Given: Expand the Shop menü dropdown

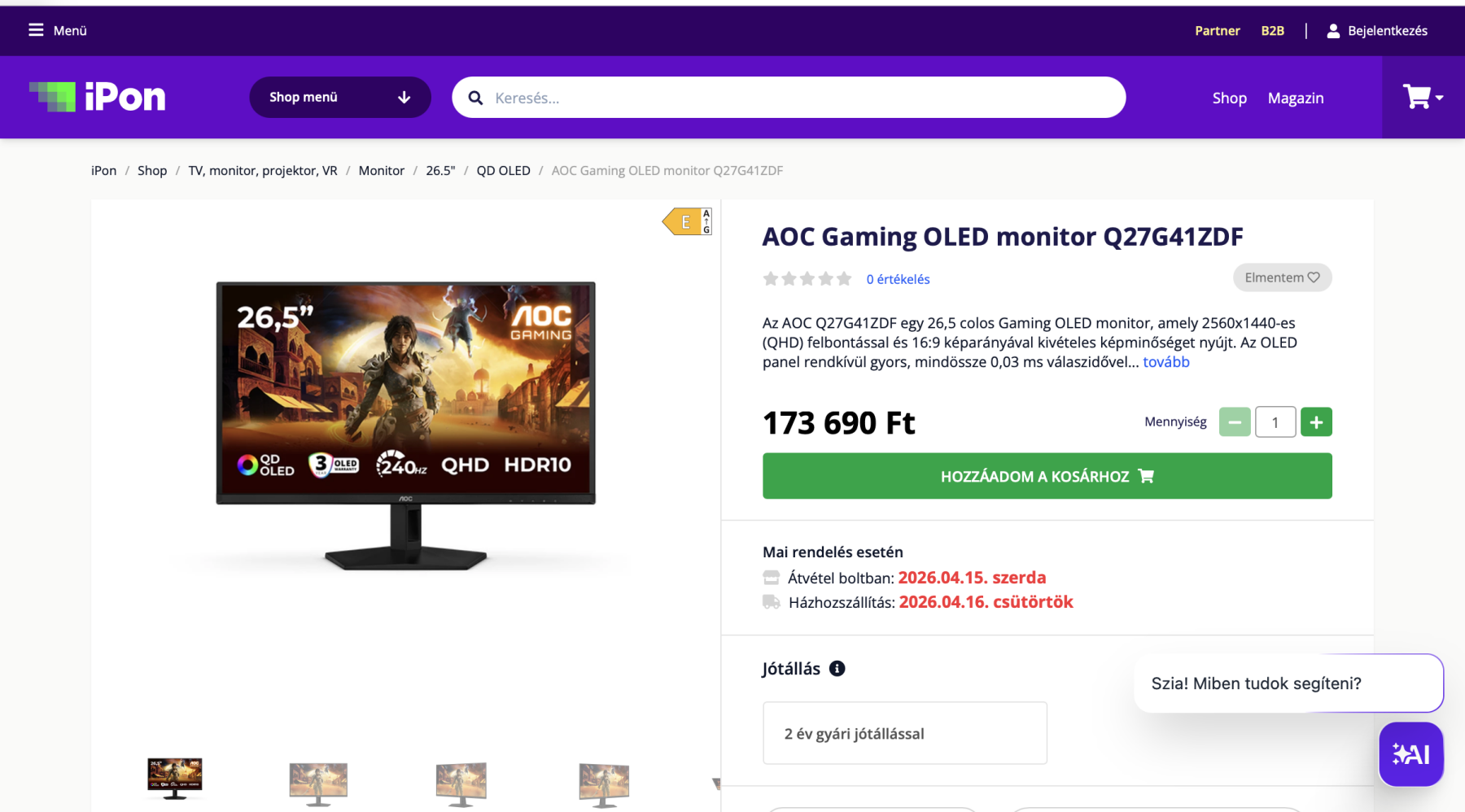Looking at the screenshot, I should [x=340, y=97].
